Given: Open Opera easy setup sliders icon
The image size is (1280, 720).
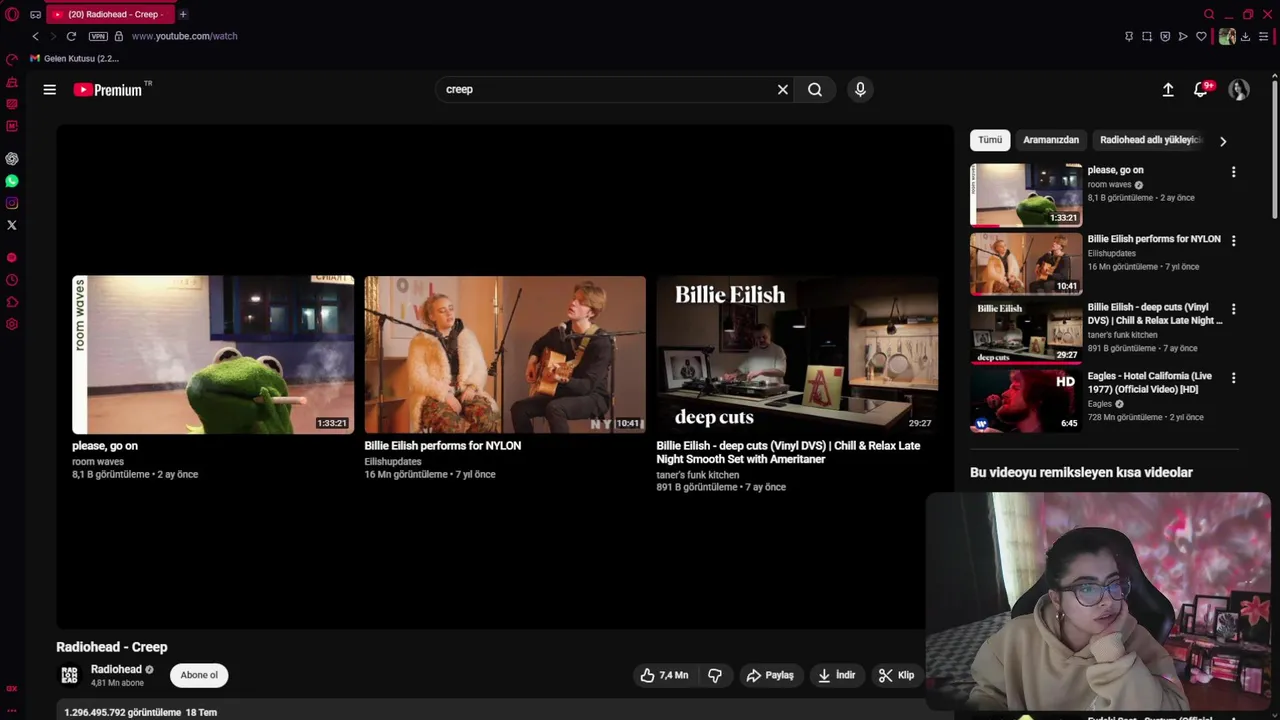Looking at the screenshot, I should tap(1264, 36).
